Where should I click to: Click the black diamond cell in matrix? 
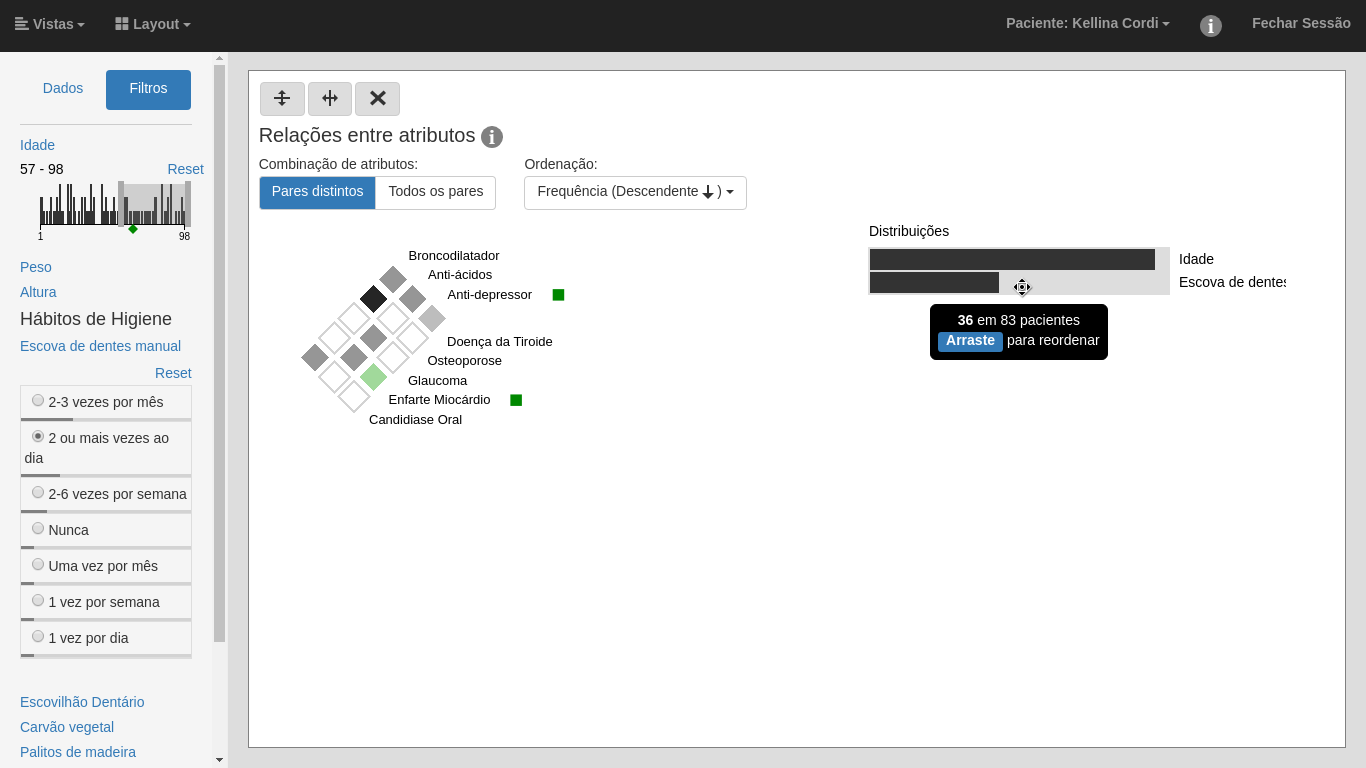click(x=373, y=299)
